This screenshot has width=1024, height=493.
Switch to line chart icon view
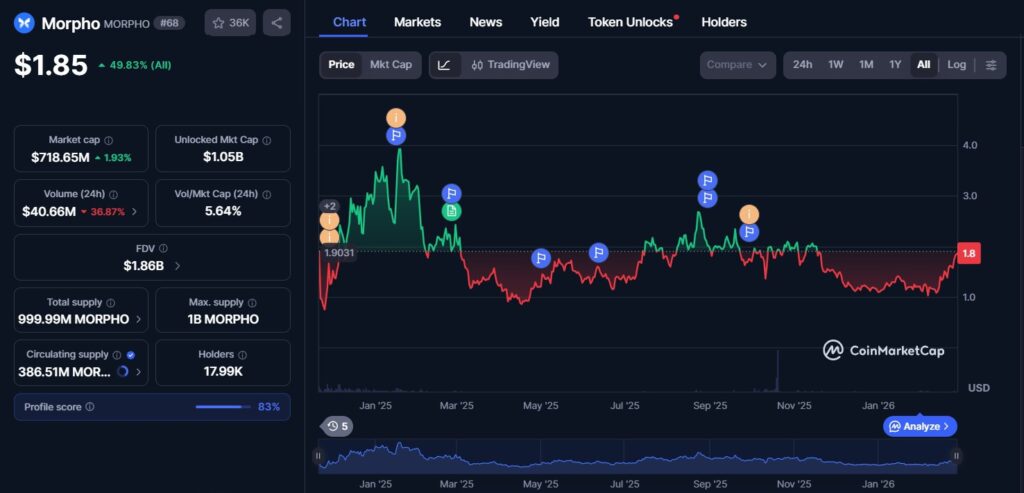point(444,65)
